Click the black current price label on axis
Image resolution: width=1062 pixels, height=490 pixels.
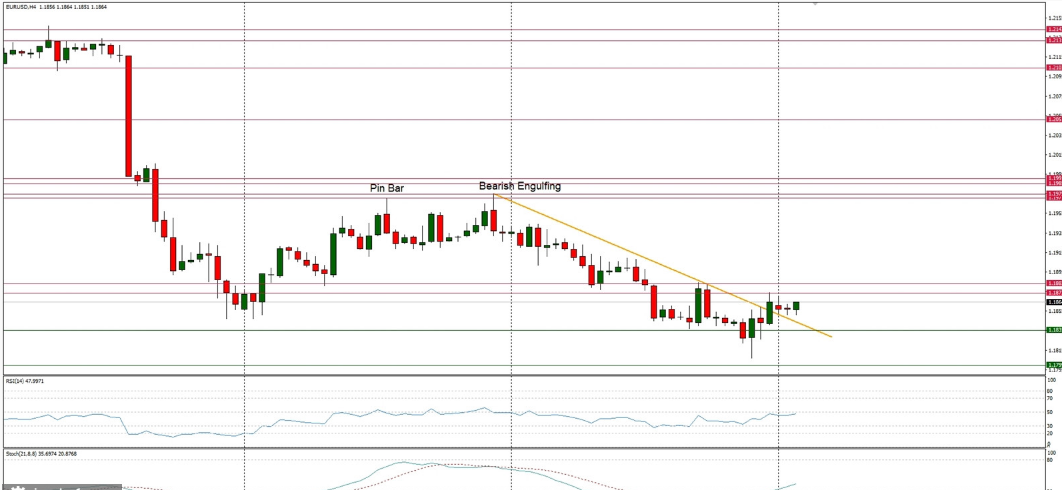tap(1053, 301)
